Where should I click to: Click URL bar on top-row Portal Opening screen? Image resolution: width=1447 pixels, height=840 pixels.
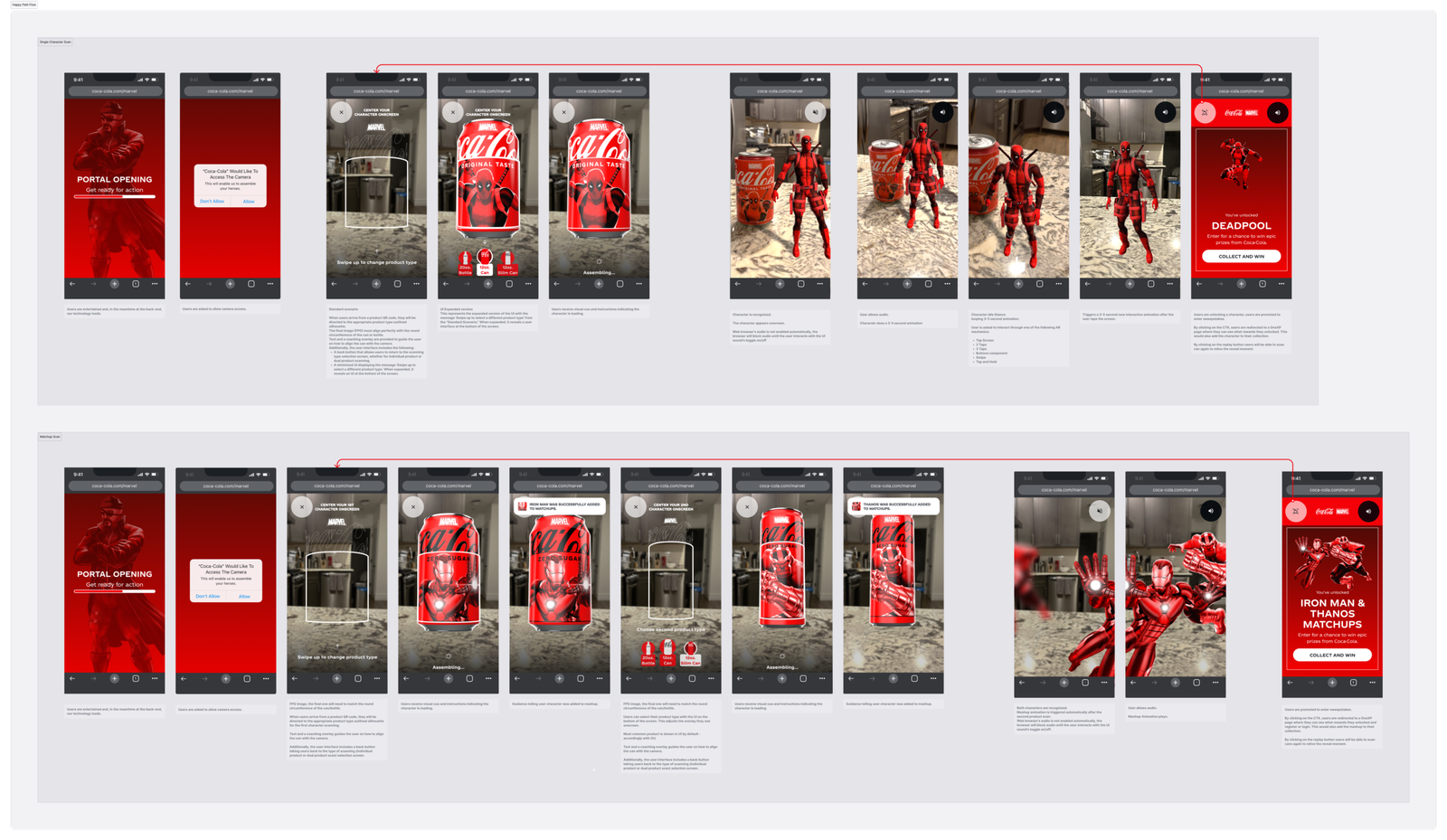point(115,91)
